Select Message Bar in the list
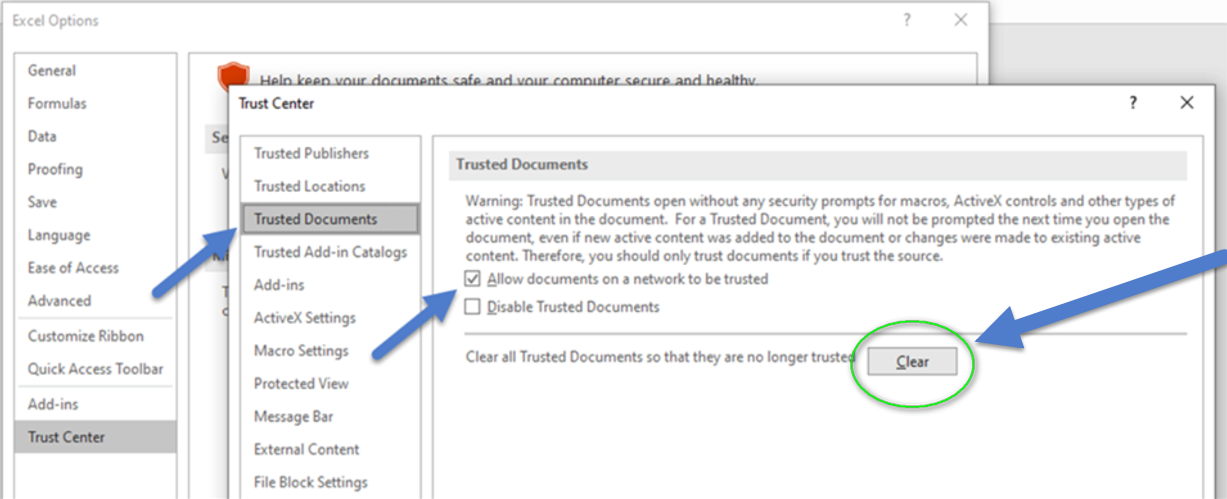The image size is (1227, 499). pos(293,417)
